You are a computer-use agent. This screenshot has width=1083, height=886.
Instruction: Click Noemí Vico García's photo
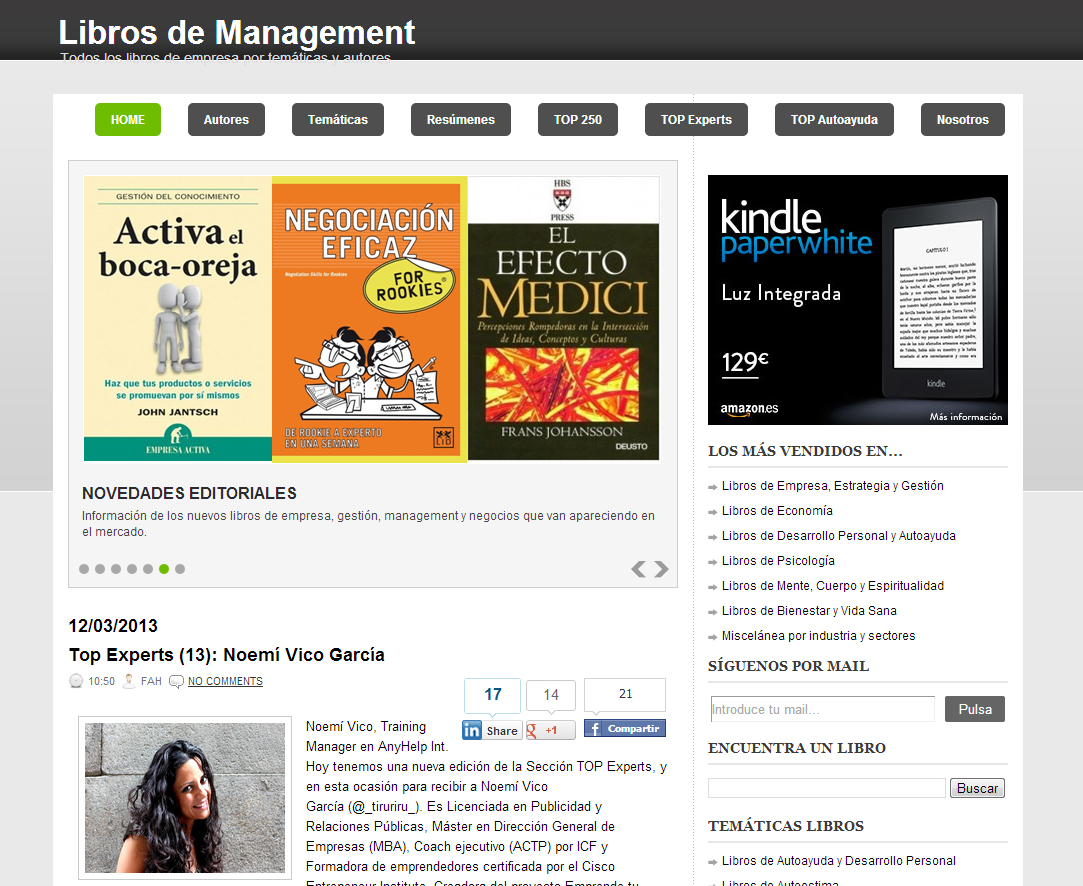pyautogui.click(x=185, y=797)
